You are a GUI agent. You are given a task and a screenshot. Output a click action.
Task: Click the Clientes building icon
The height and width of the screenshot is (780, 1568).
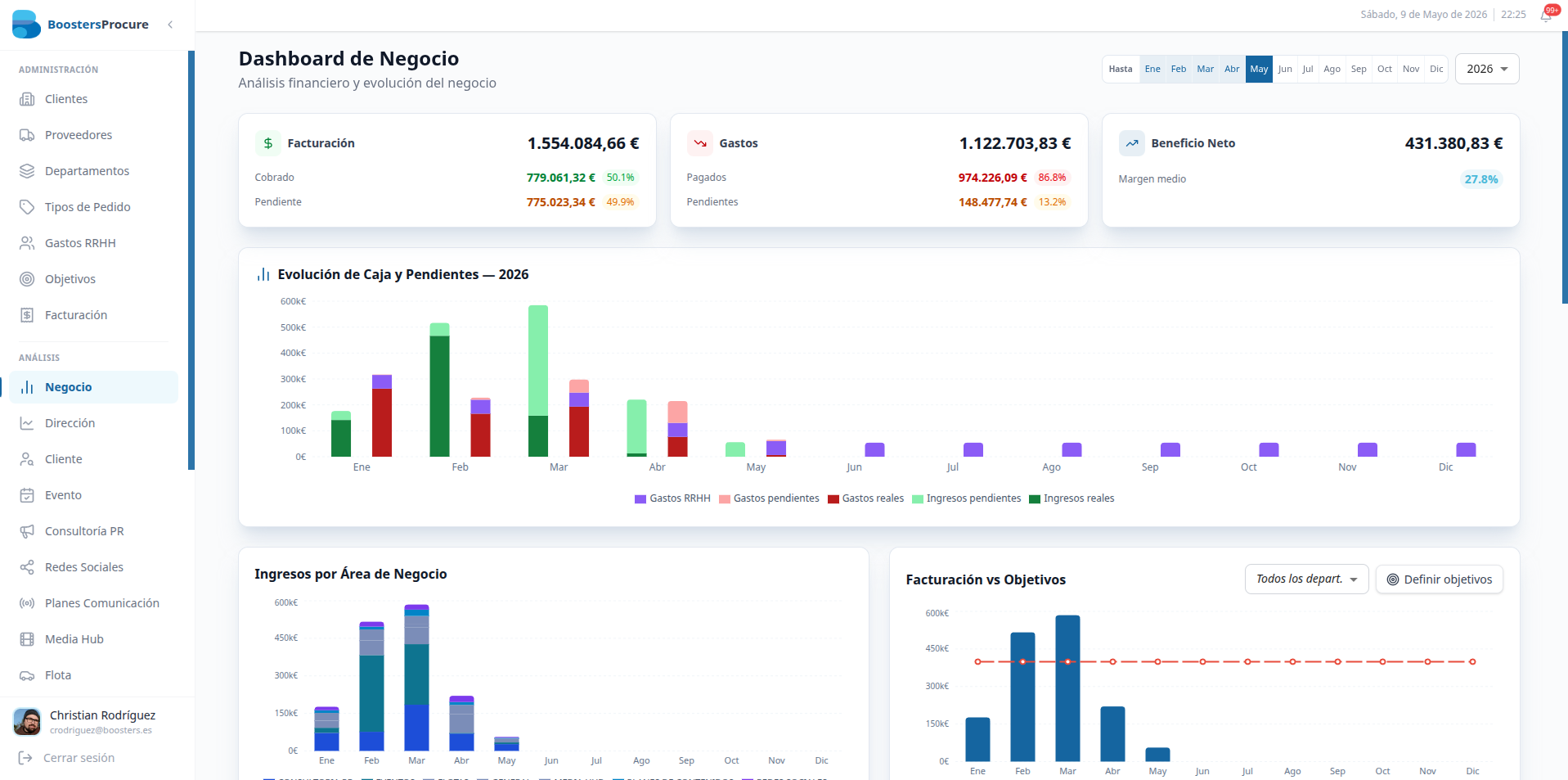[27, 99]
